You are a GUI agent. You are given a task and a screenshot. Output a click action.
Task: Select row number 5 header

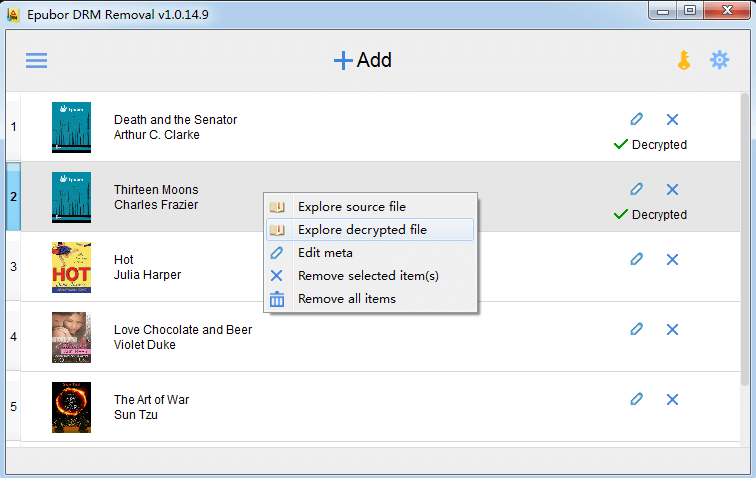tap(14, 407)
